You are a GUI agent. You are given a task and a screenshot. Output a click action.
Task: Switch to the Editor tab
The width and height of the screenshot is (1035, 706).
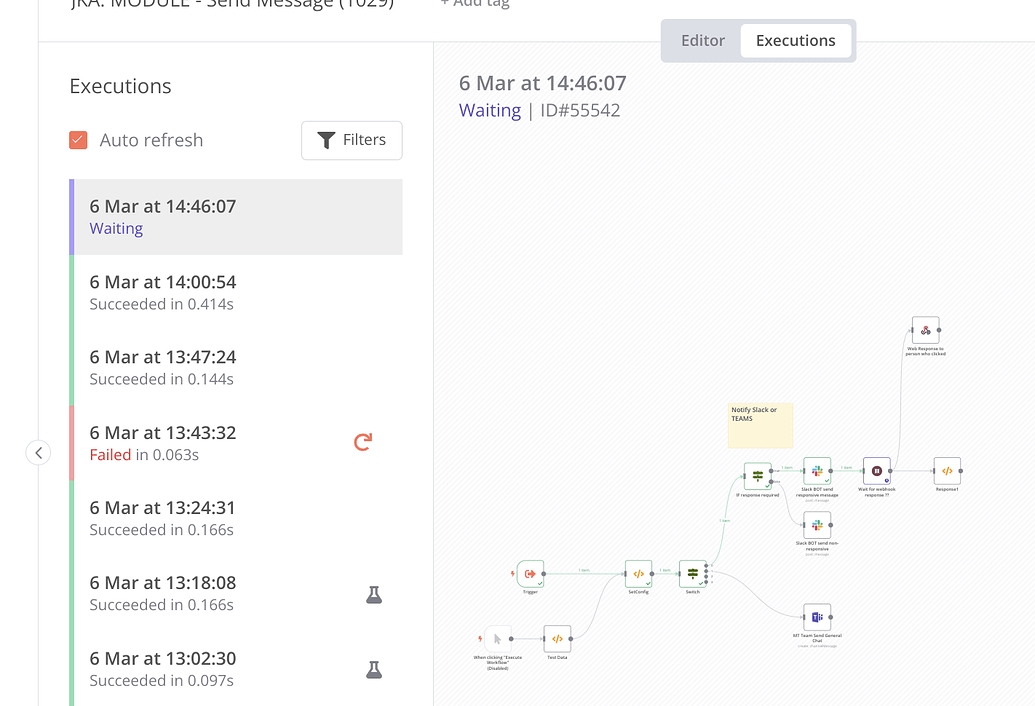click(703, 40)
